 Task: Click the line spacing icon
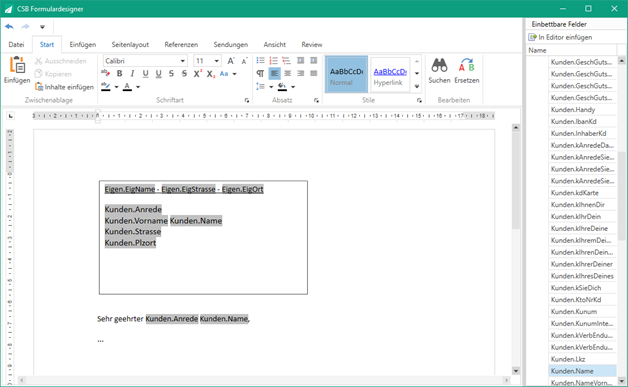(261, 86)
